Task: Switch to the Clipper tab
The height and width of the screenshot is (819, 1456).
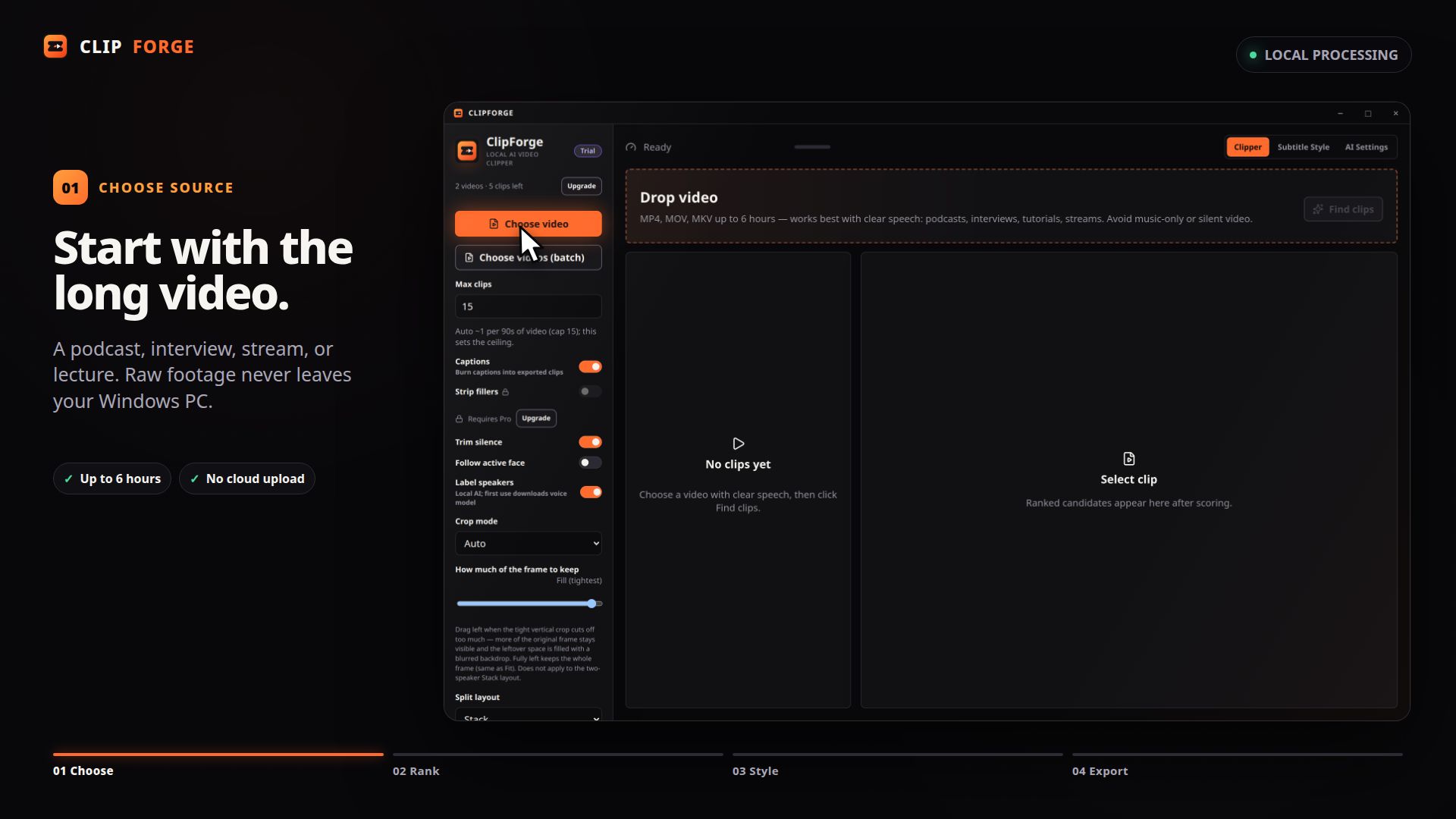Action: click(x=1247, y=147)
